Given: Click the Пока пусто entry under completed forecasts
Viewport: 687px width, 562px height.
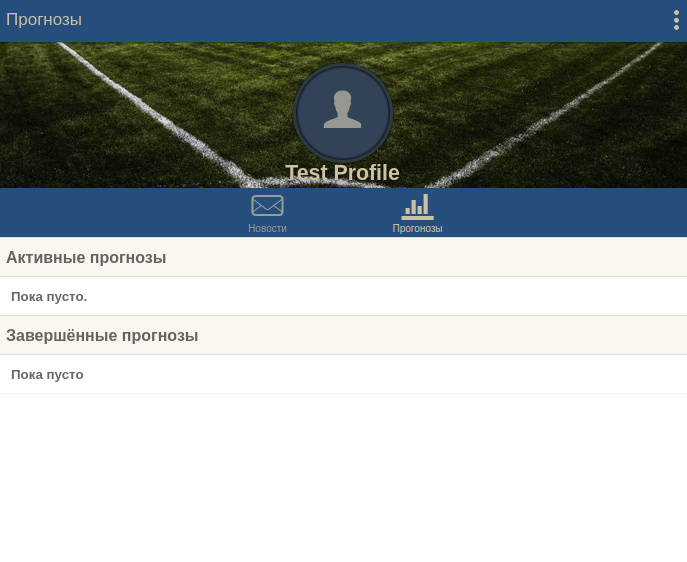Looking at the screenshot, I should click(344, 375).
